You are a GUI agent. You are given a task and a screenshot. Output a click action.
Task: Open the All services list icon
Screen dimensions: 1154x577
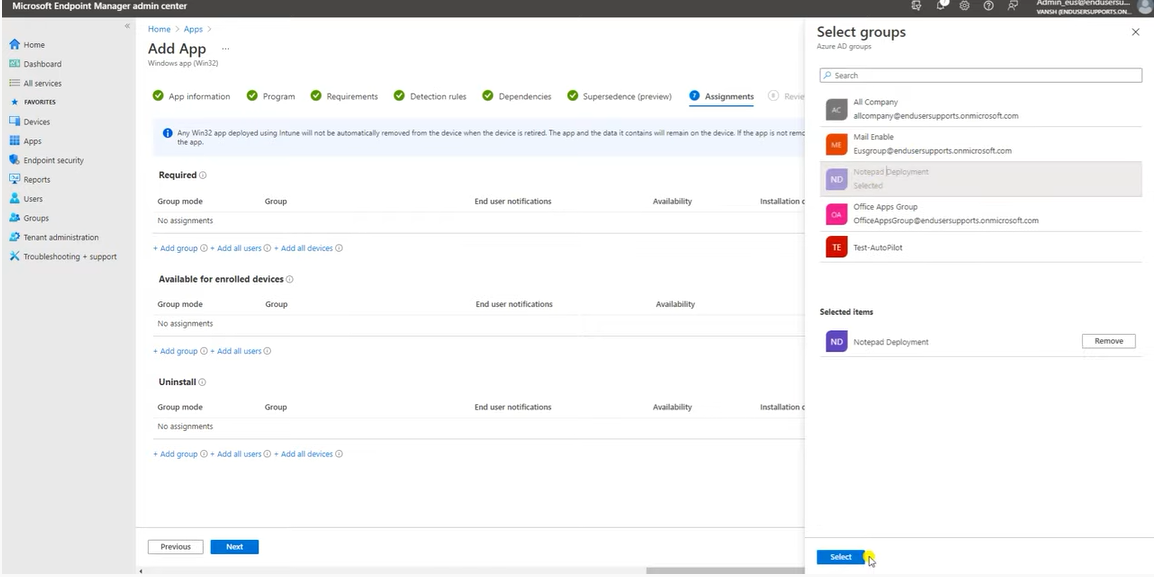coord(15,83)
